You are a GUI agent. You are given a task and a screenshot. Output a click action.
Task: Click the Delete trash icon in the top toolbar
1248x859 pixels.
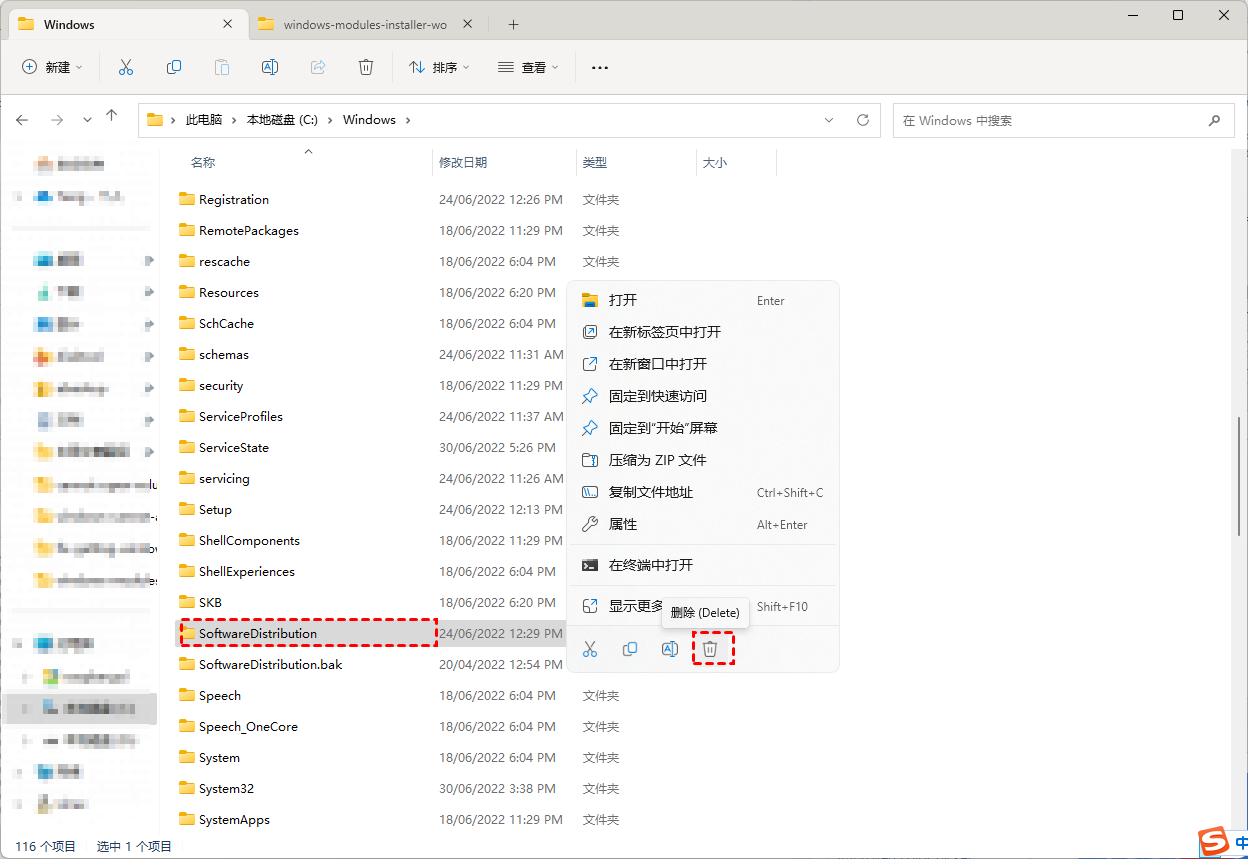tap(366, 67)
